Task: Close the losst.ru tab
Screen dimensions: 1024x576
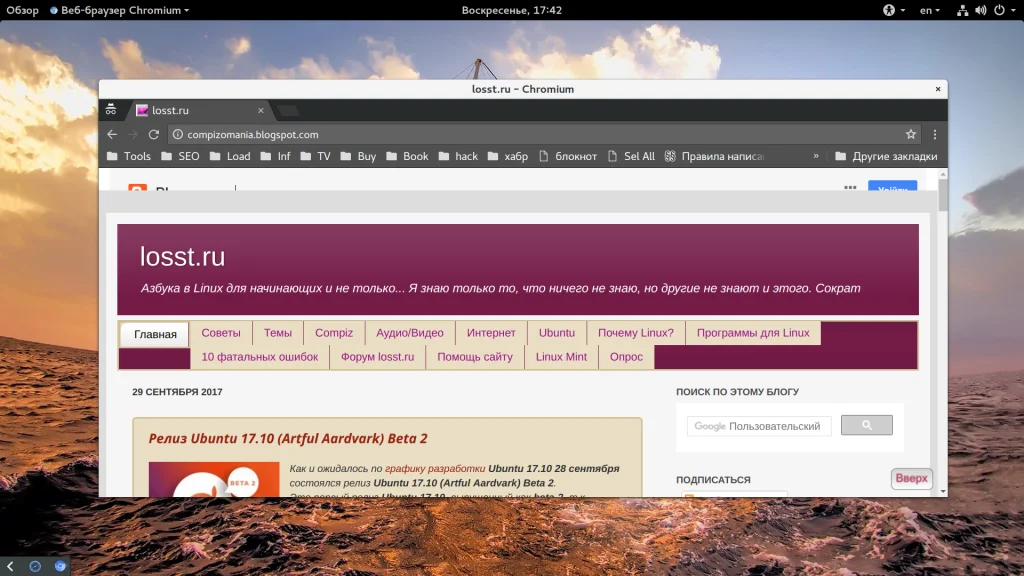Action: (261, 110)
